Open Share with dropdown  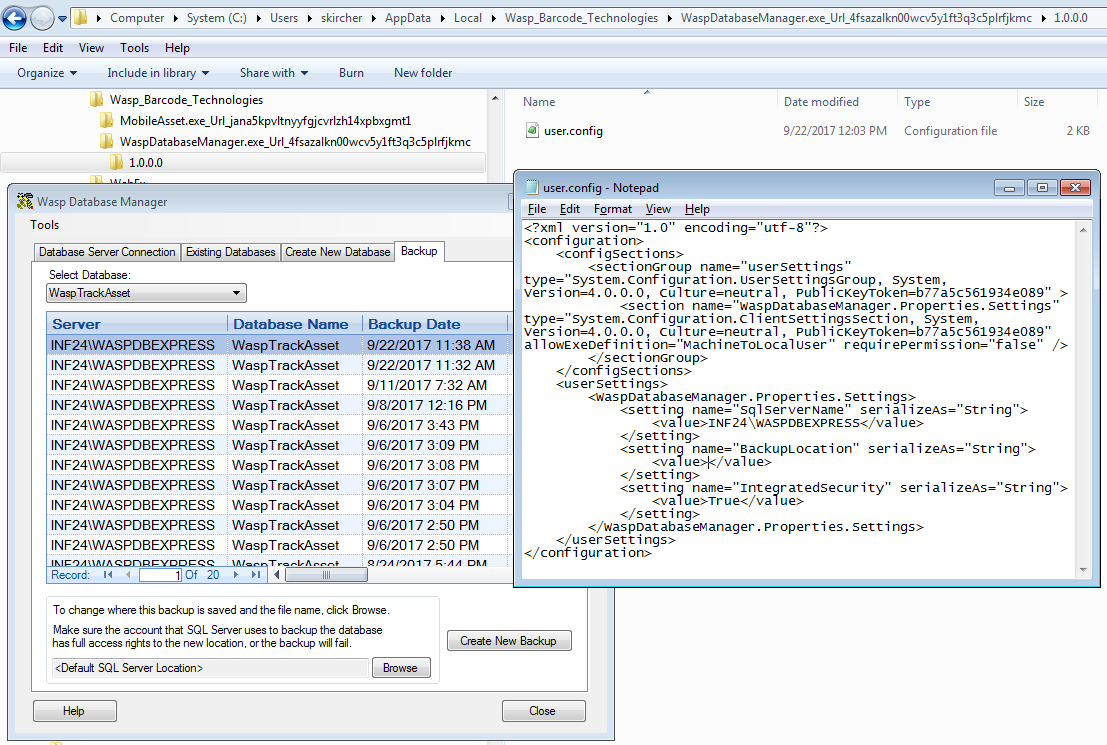(x=274, y=73)
